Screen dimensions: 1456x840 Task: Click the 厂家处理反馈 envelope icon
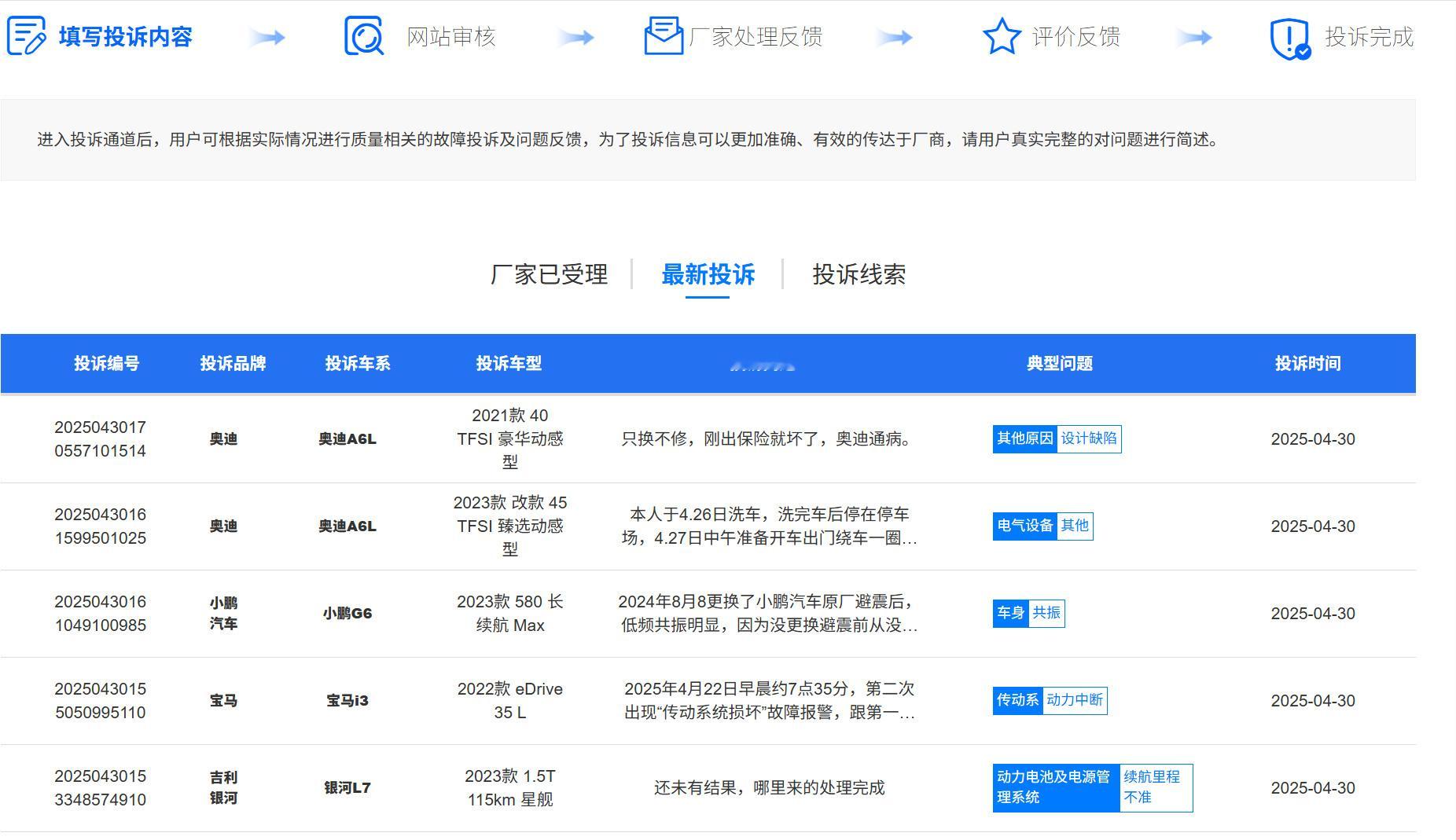pos(664,36)
